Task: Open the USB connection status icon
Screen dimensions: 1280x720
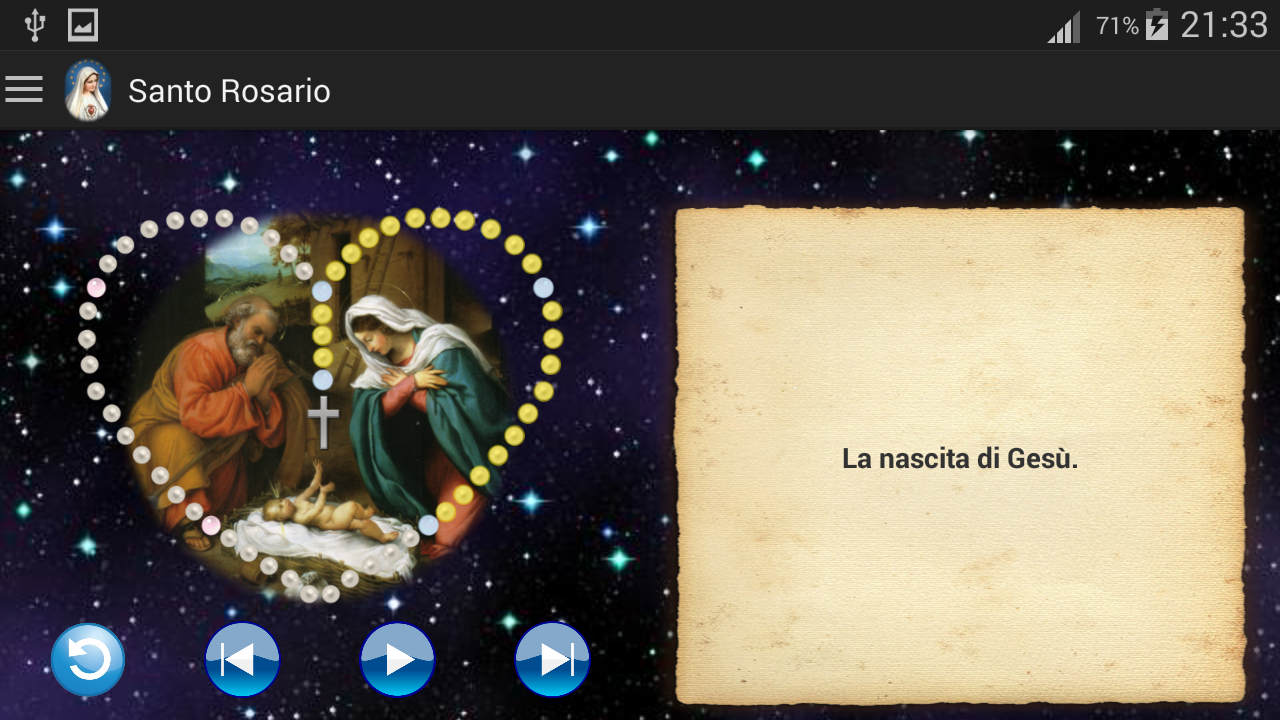Action: click(x=35, y=25)
